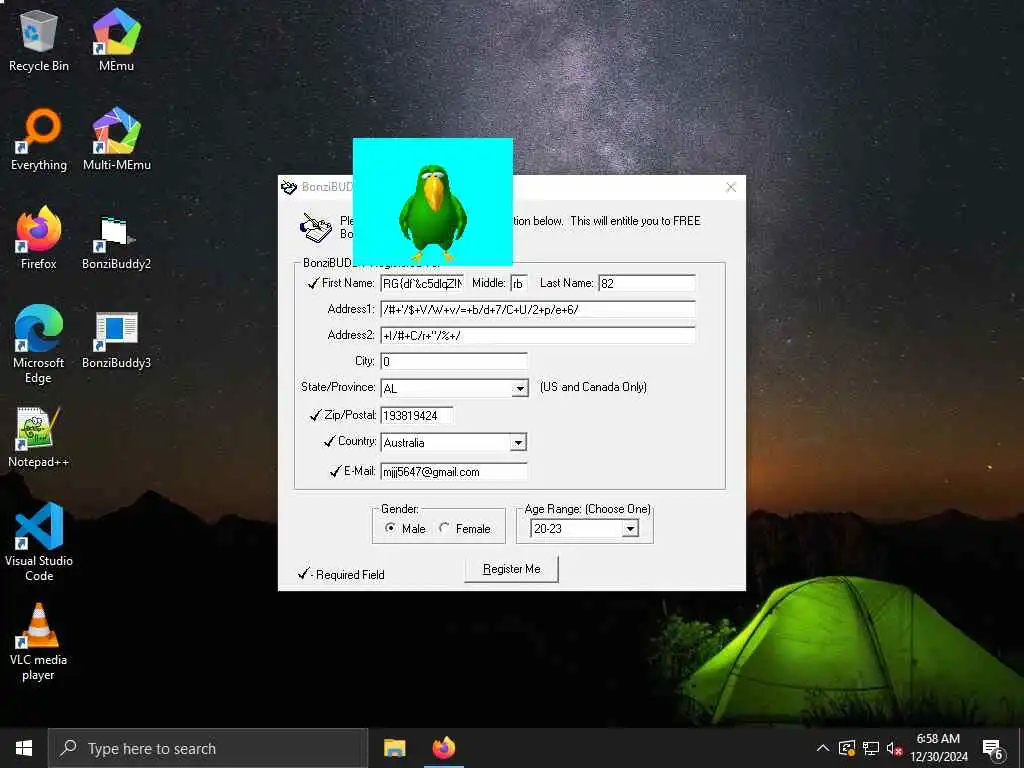Select the Firefox desktop shortcut
1024x768 pixels.
point(39,238)
